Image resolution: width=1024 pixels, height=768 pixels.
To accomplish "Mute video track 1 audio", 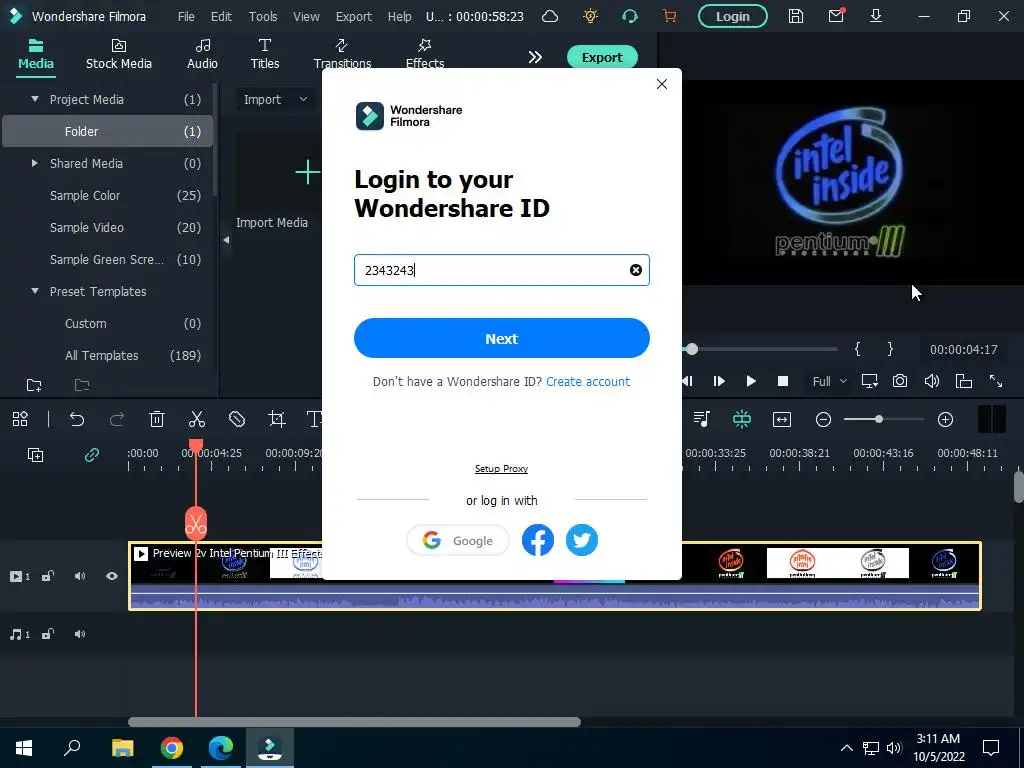I will point(80,576).
